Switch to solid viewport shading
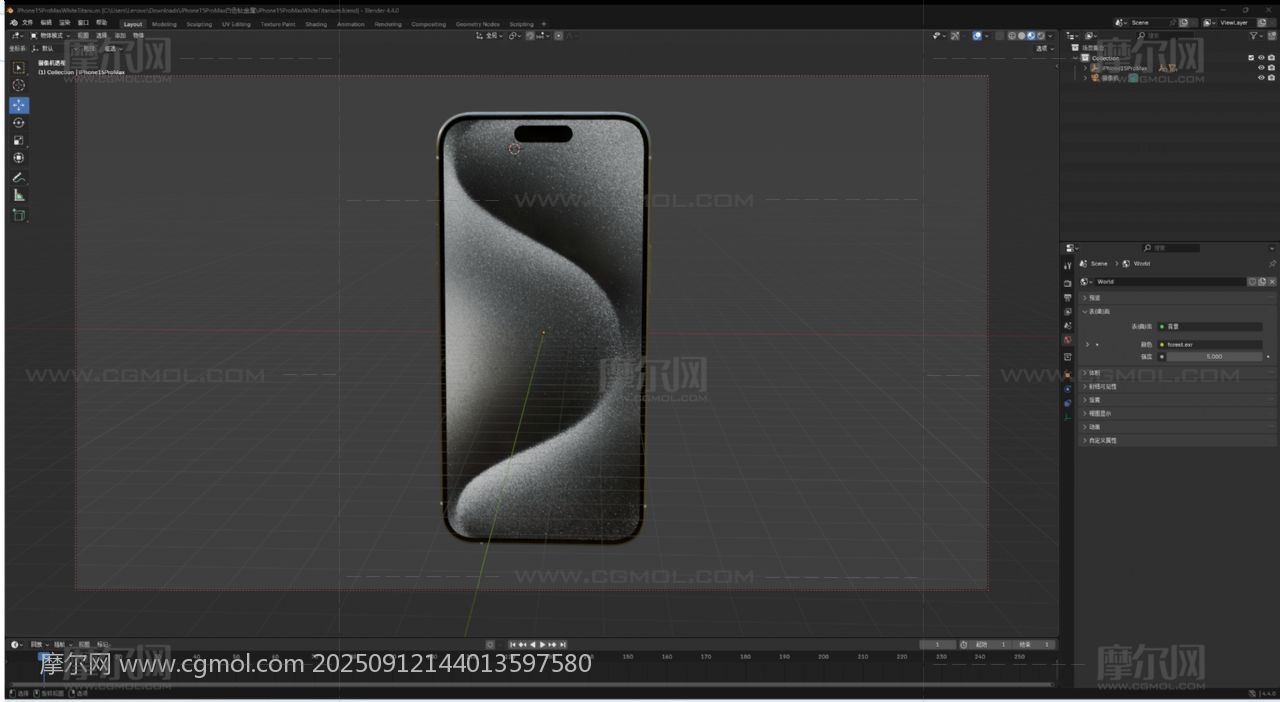The height and width of the screenshot is (702, 1280). tap(1021, 36)
